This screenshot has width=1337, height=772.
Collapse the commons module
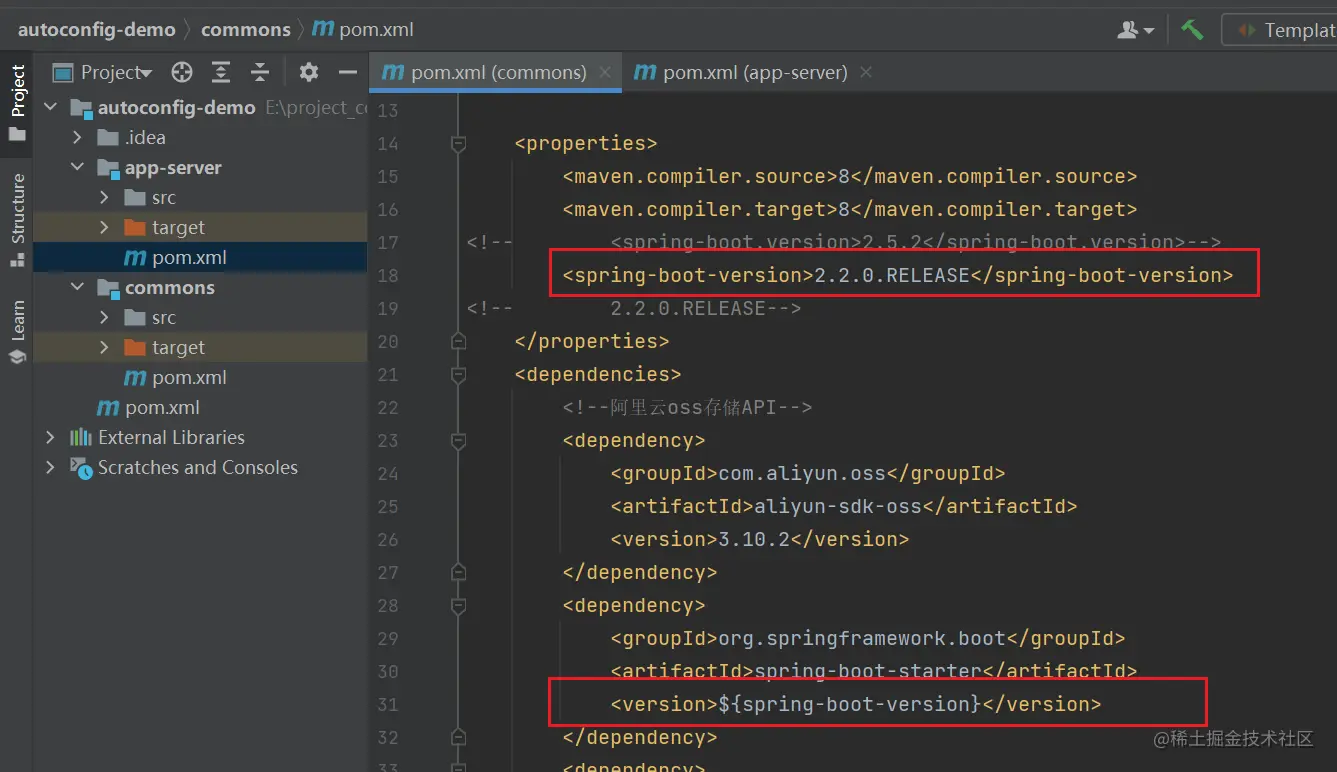tap(77, 287)
